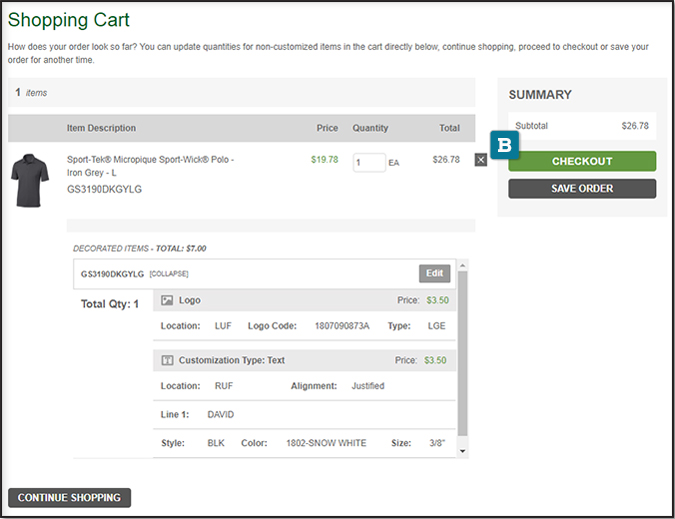Select the Logo section header row
The height and width of the screenshot is (519, 675).
coord(305,300)
